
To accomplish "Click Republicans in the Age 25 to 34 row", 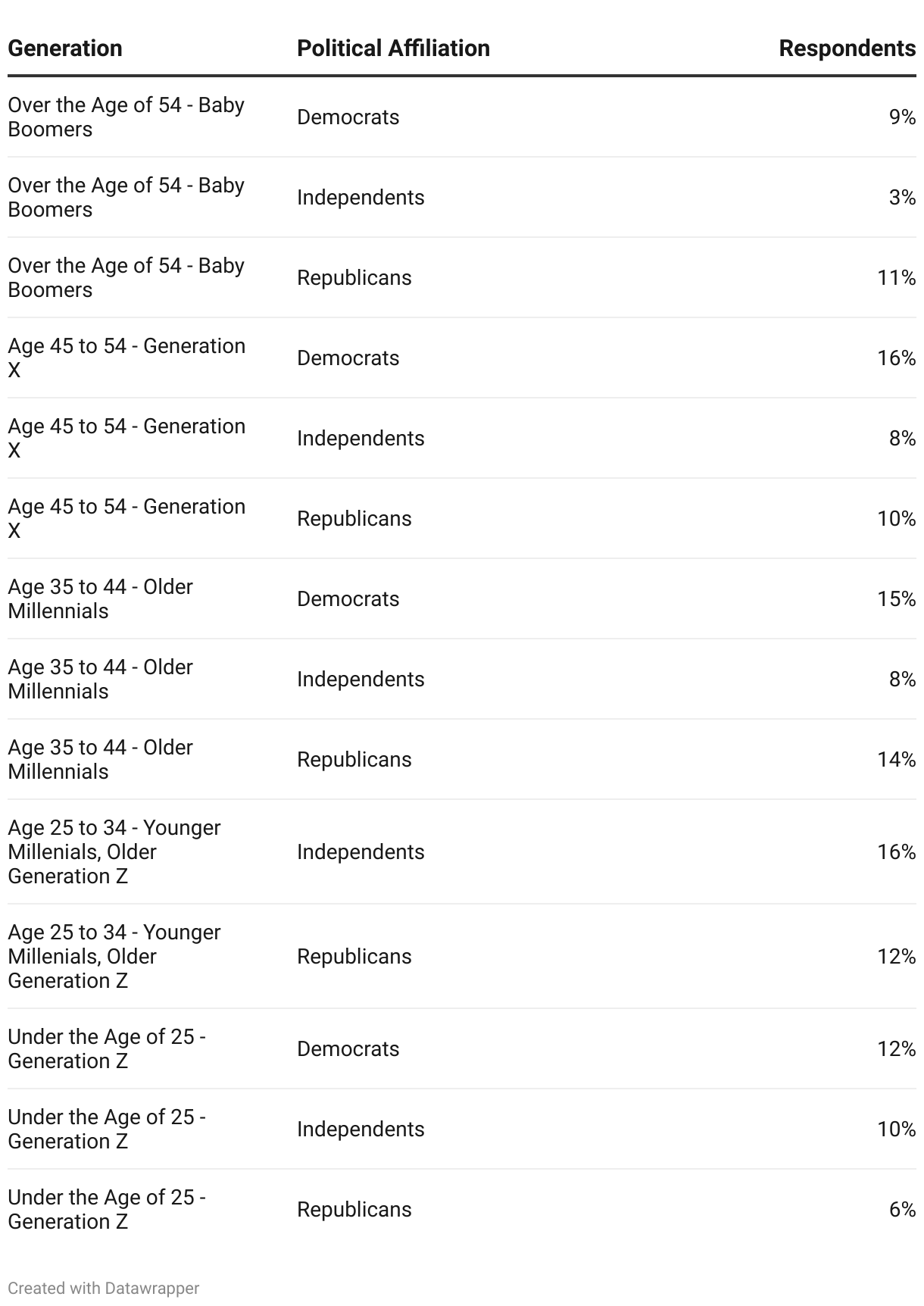I will coord(354,957).
